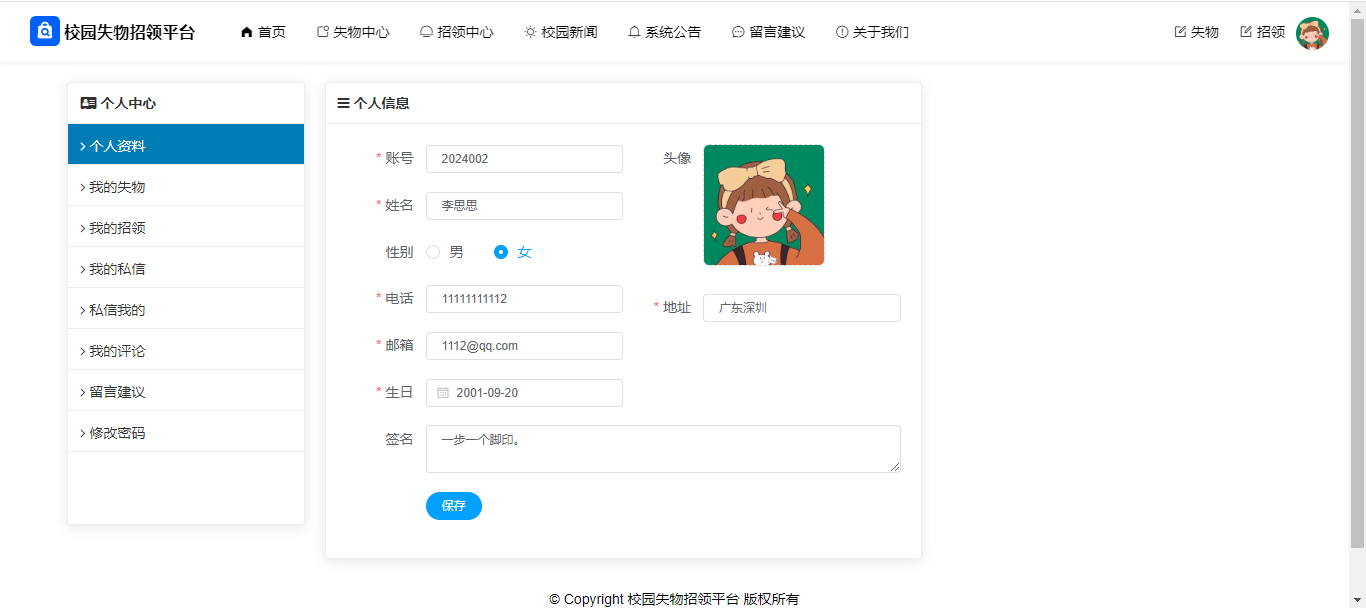The height and width of the screenshot is (608, 1366).
Task: Go to 失物中心 menu item
Action: [353, 32]
